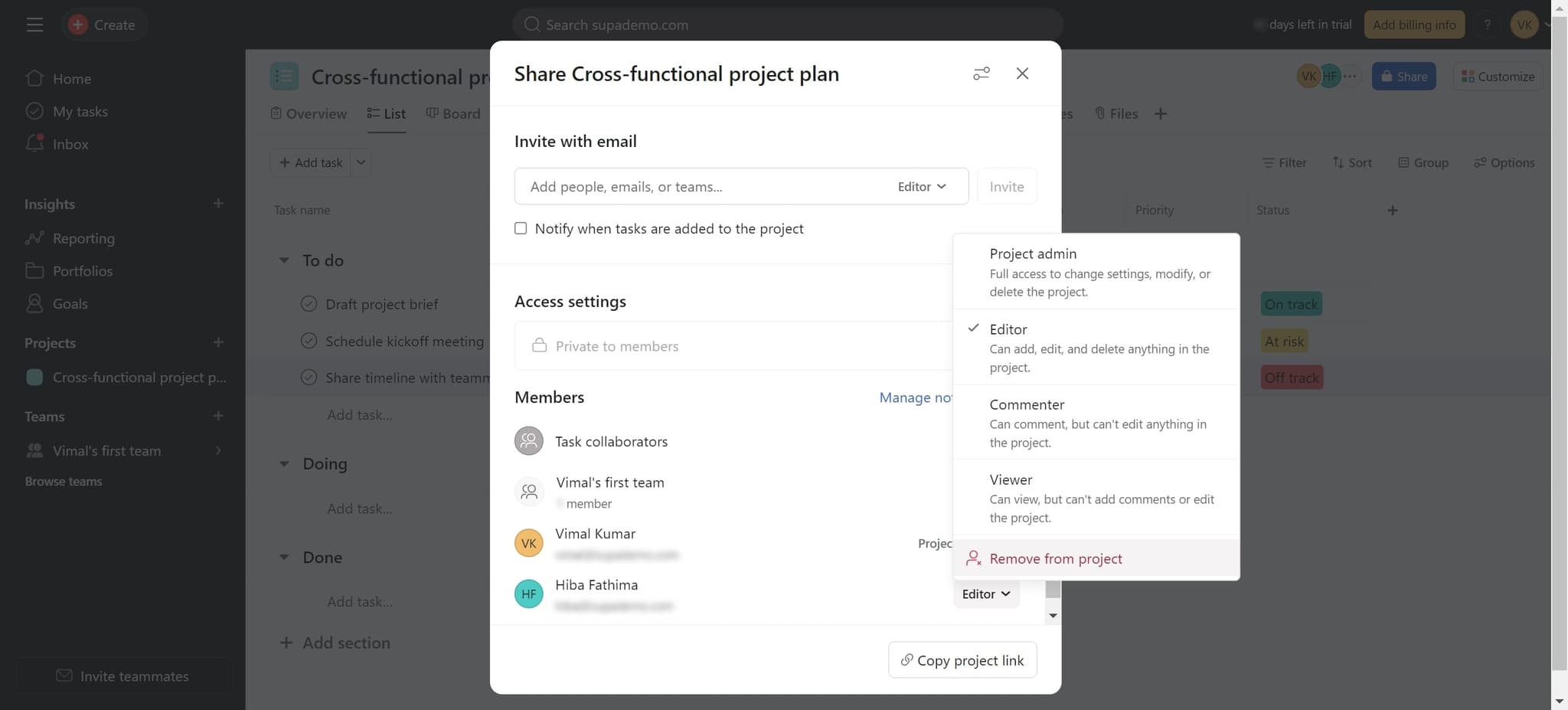
Task: Click Copy project link button
Action: click(x=962, y=660)
